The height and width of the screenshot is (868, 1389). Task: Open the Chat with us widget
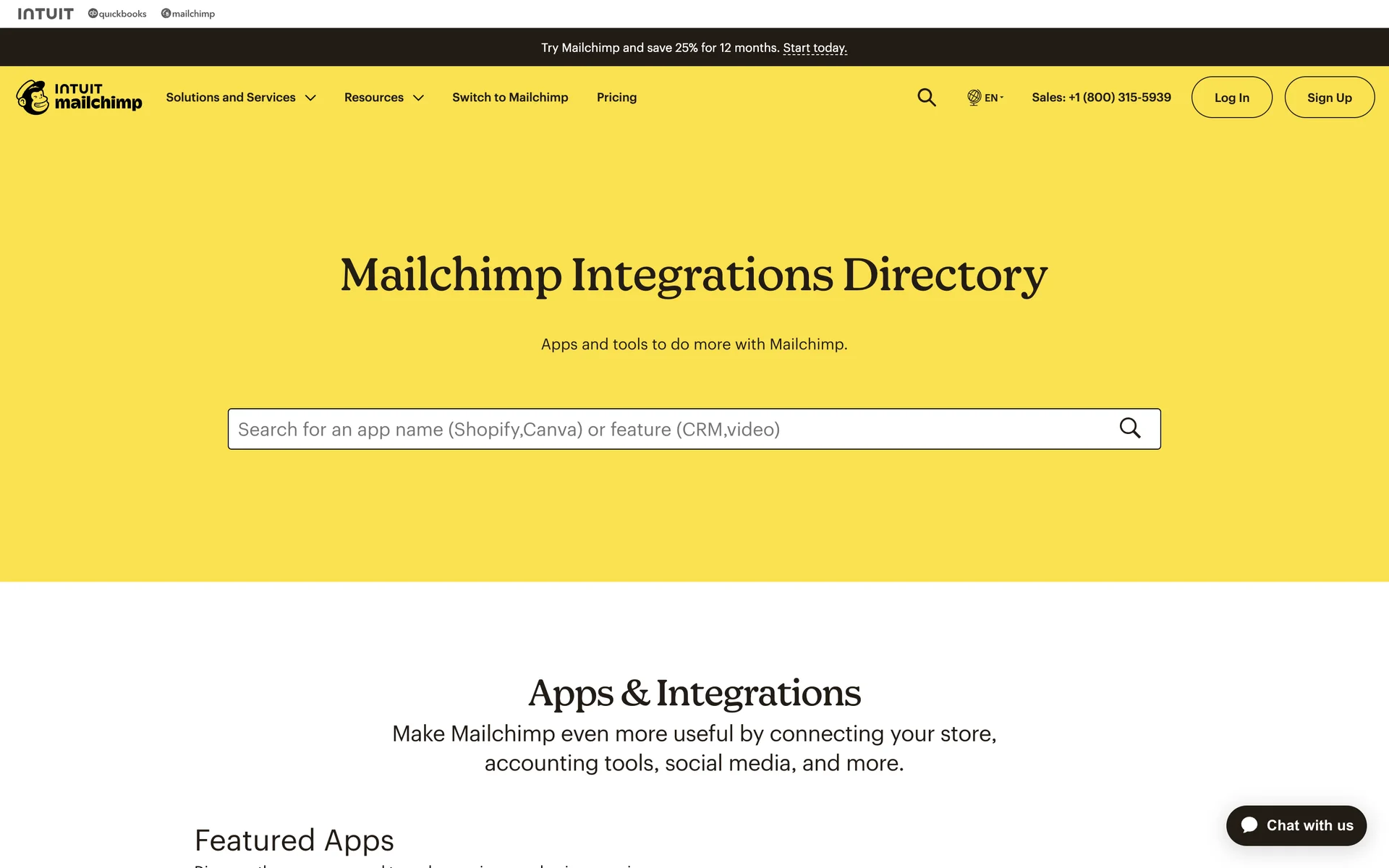(x=1309, y=825)
